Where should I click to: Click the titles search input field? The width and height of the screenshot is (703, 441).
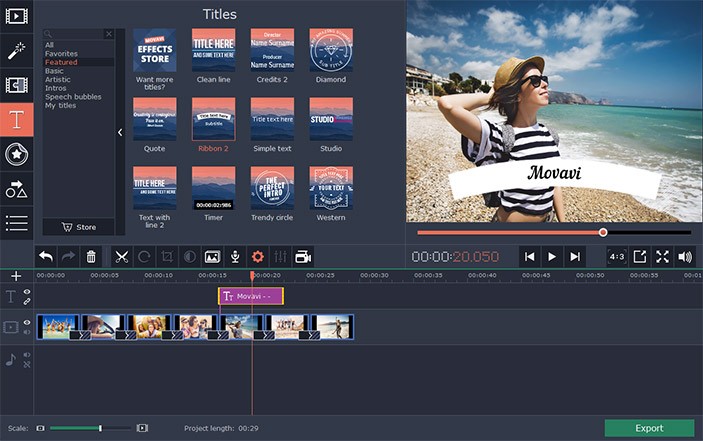pyautogui.click(x=74, y=34)
